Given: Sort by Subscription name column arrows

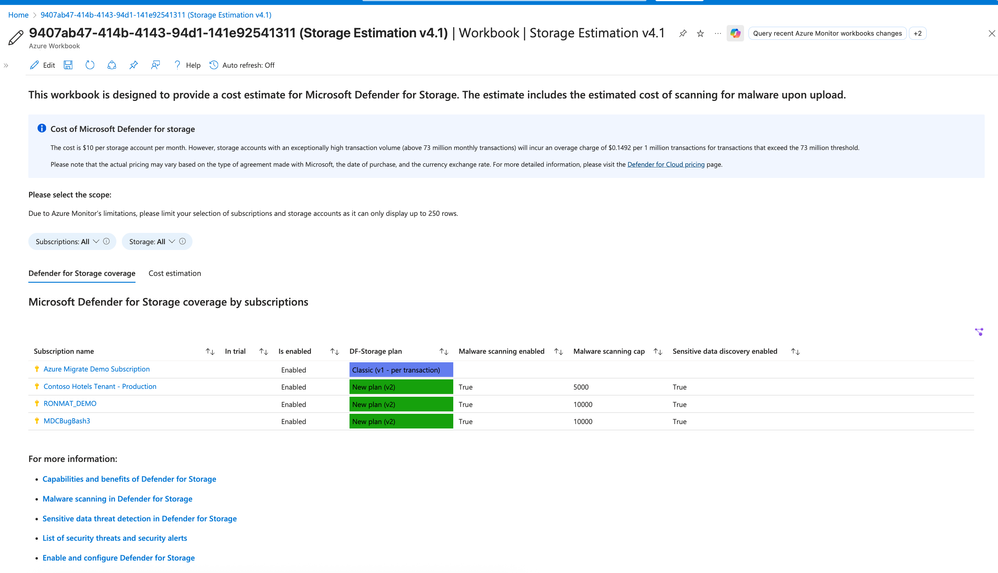Looking at the screenshot, I should pyautogui.click(x=210, y=351).
